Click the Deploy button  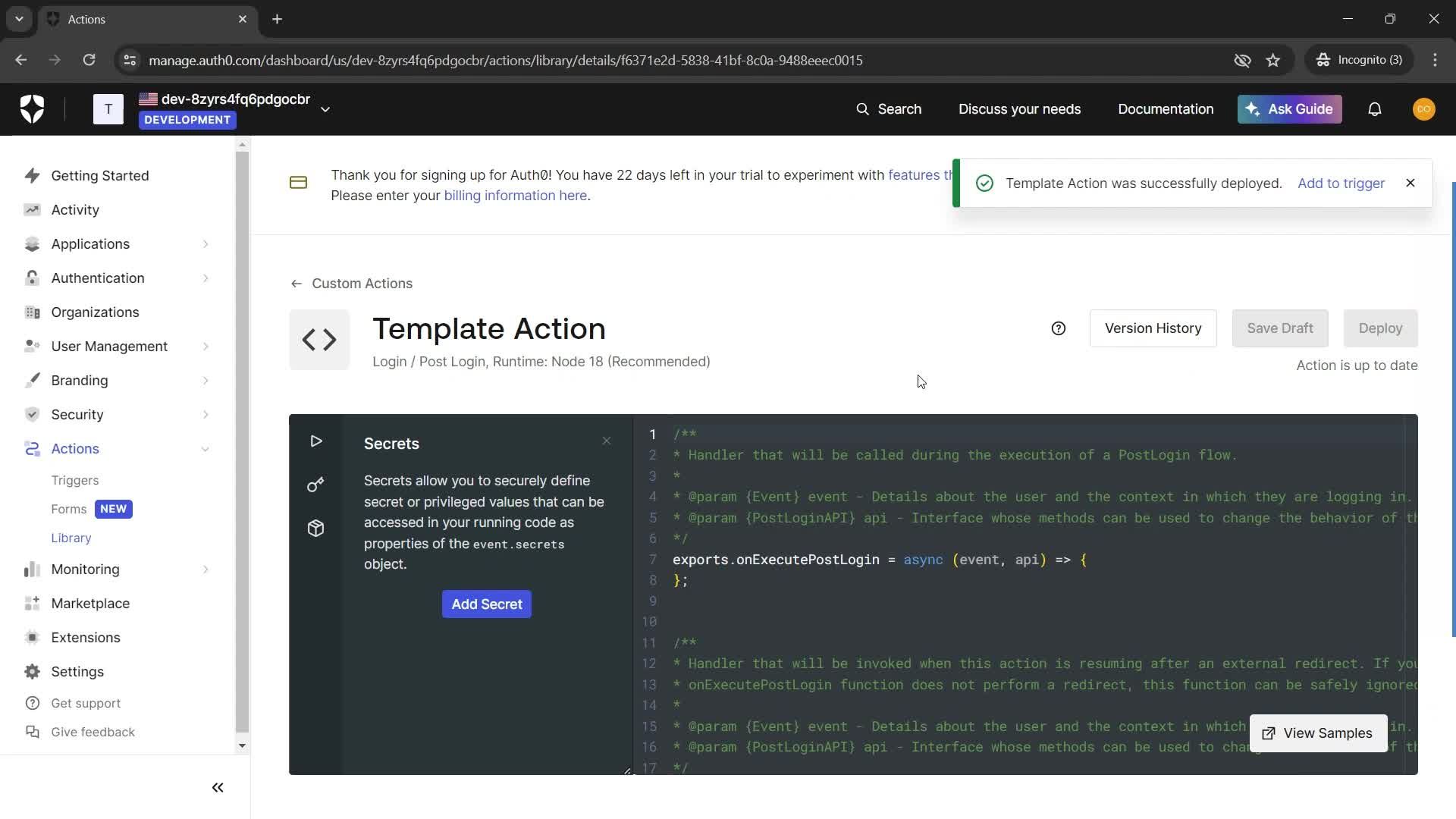[x=1380, y=328]
